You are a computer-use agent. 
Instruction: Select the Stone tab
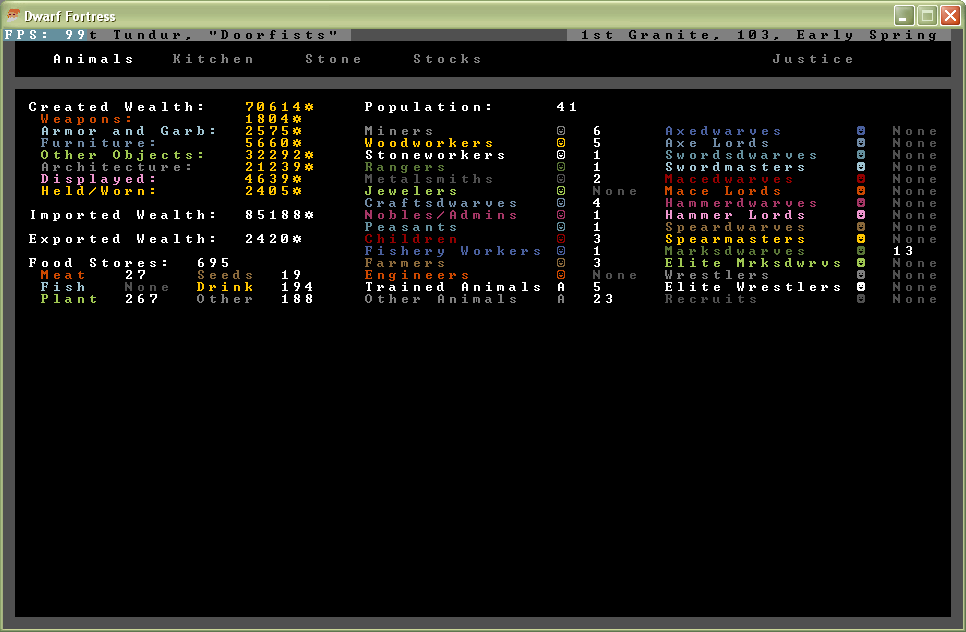coord(334,59)
